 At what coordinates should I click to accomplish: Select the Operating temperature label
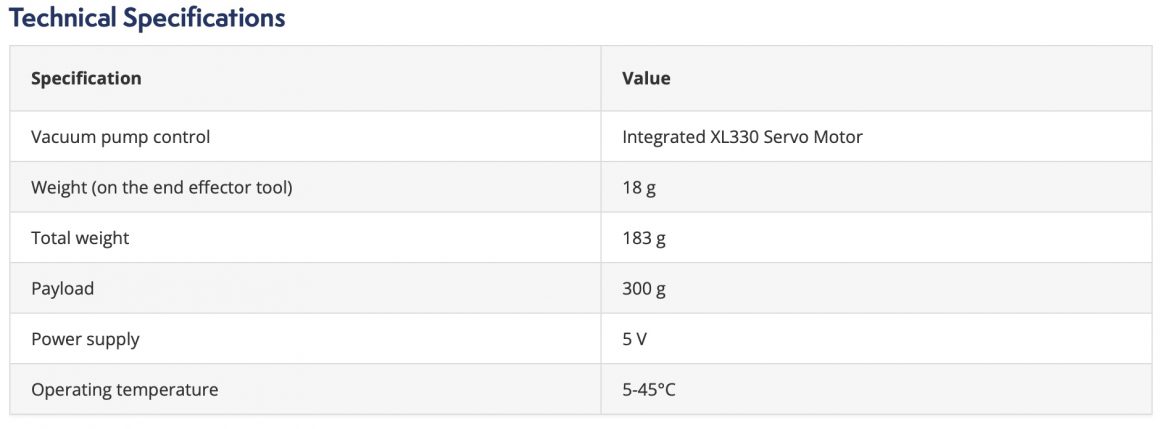[124, 389]
